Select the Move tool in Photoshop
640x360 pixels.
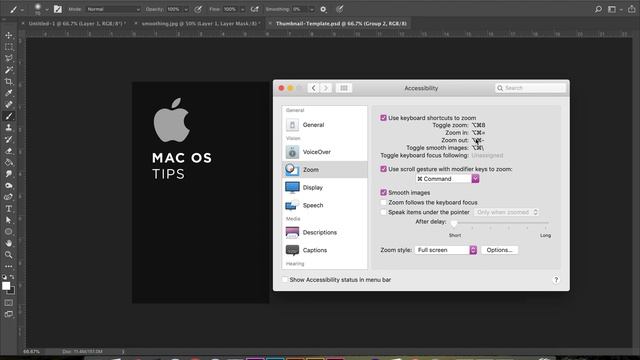pyautogui.click(x=9, y=36)
